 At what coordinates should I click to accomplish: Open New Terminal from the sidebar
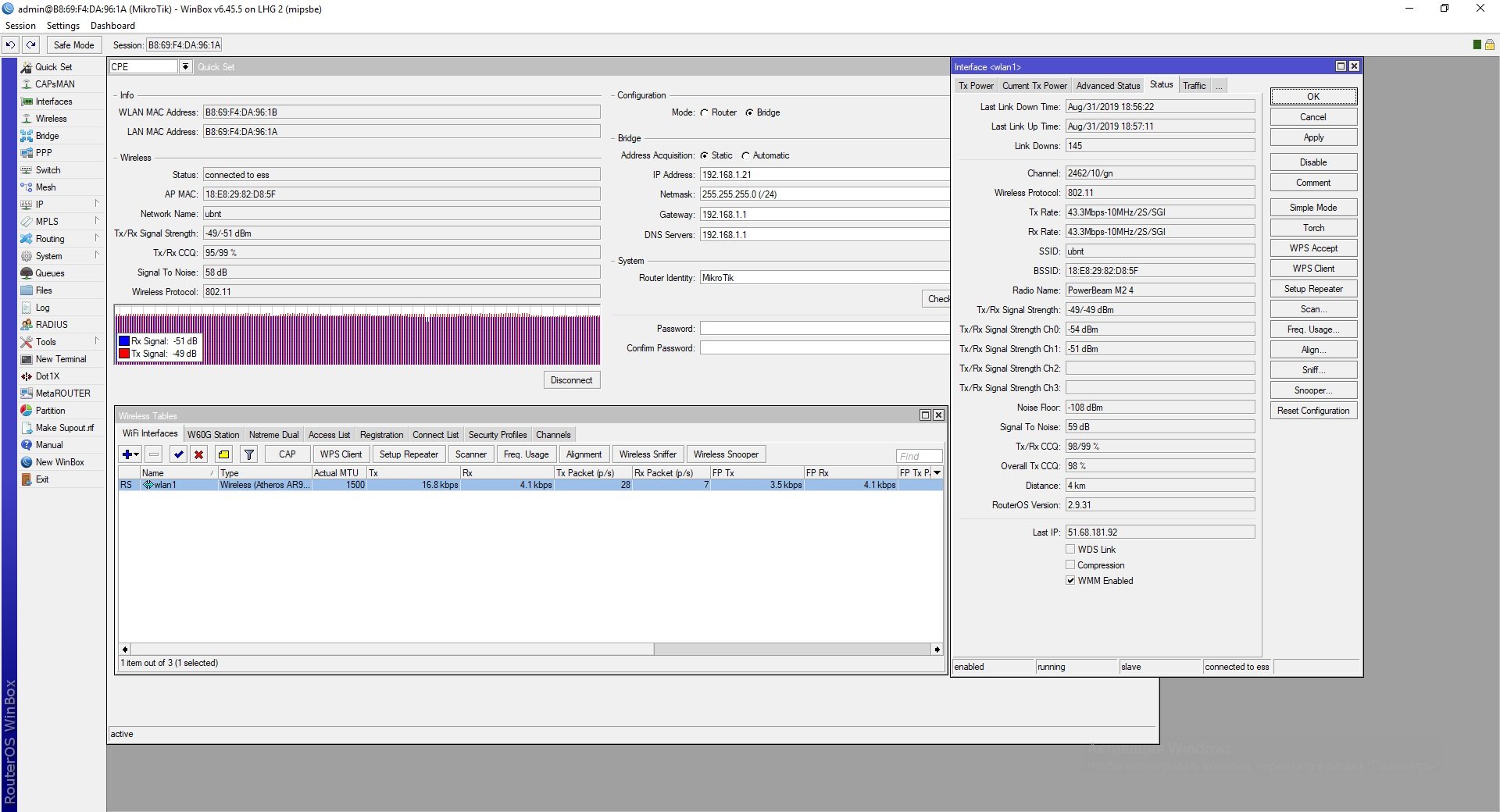61,359
